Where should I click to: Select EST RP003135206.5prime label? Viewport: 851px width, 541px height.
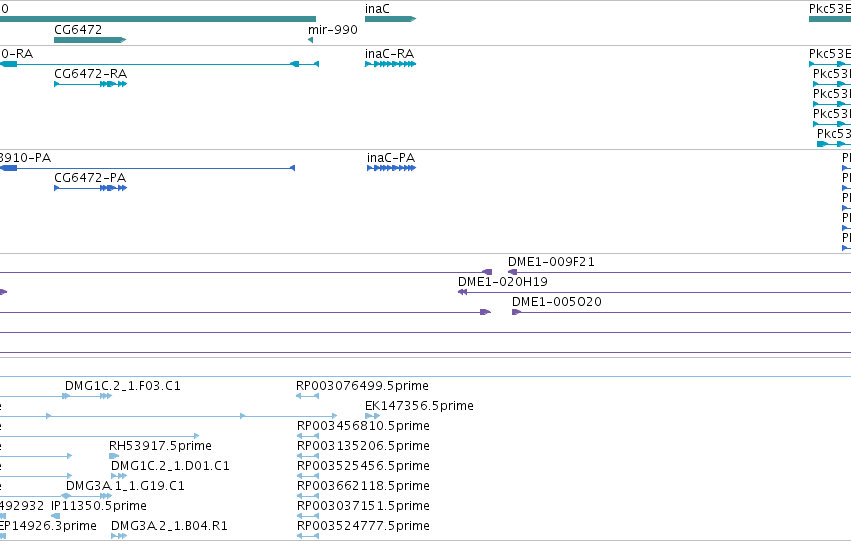(x=363, y=446)
